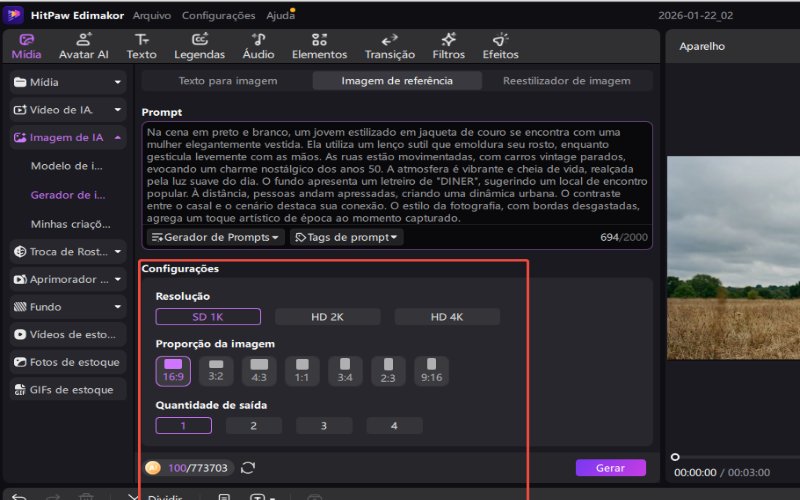Viewport: 800px width, 500px height.
Task: Open the Configurações menu
Action: pyautogui.click(x=218, y=15)
